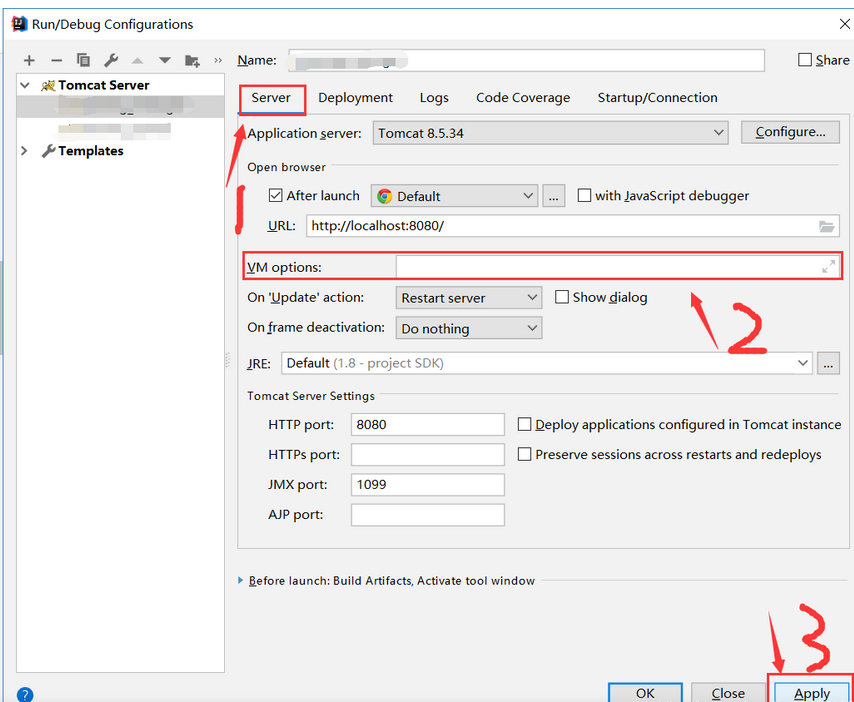Click the Tomcat Server cat icon
Viewport: 854px width, 702px height.
48,86
